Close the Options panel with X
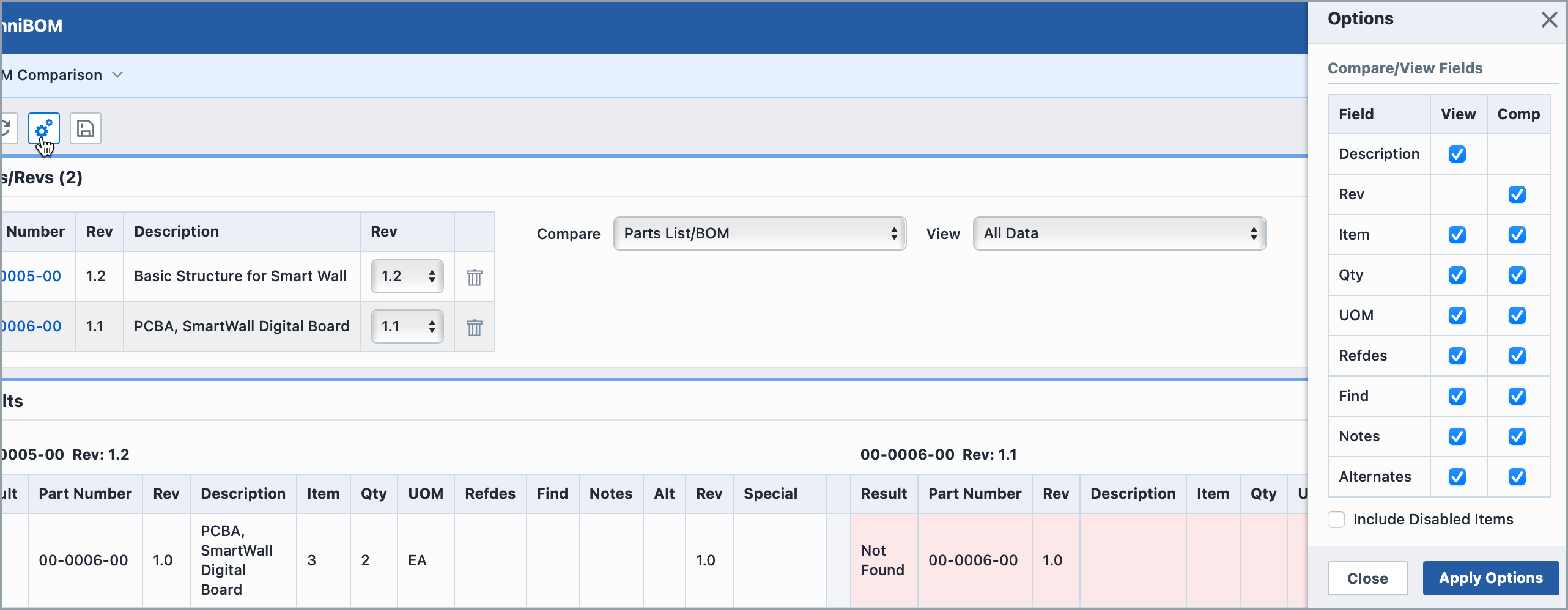The width and height of the screenshot is (1568, 610). (x=1548, y=20)
